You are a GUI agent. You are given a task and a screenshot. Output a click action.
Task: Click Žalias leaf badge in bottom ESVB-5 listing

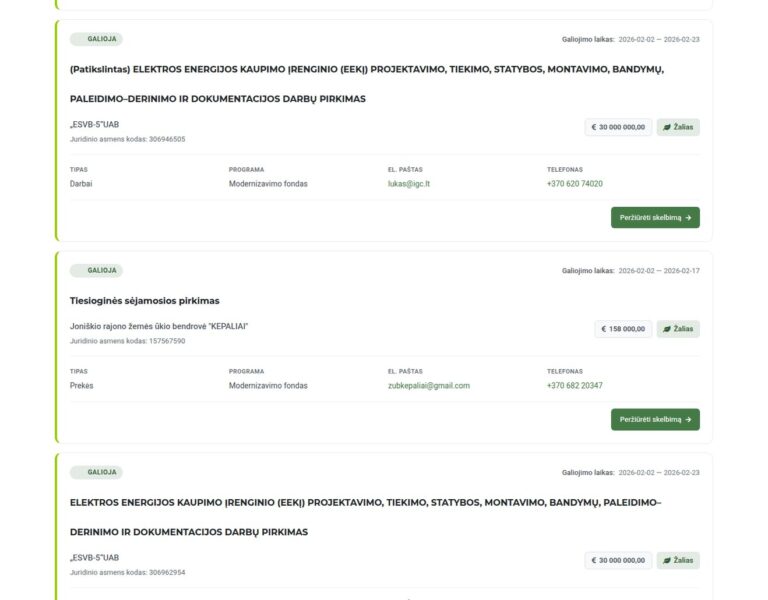click(x=678, y=560)
